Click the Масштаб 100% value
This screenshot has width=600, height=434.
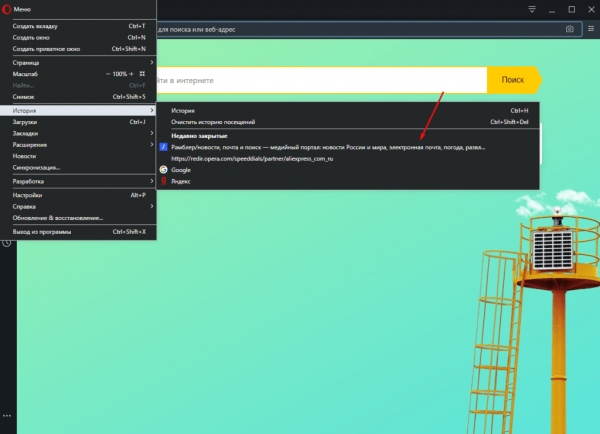click(x=119, y=74)
